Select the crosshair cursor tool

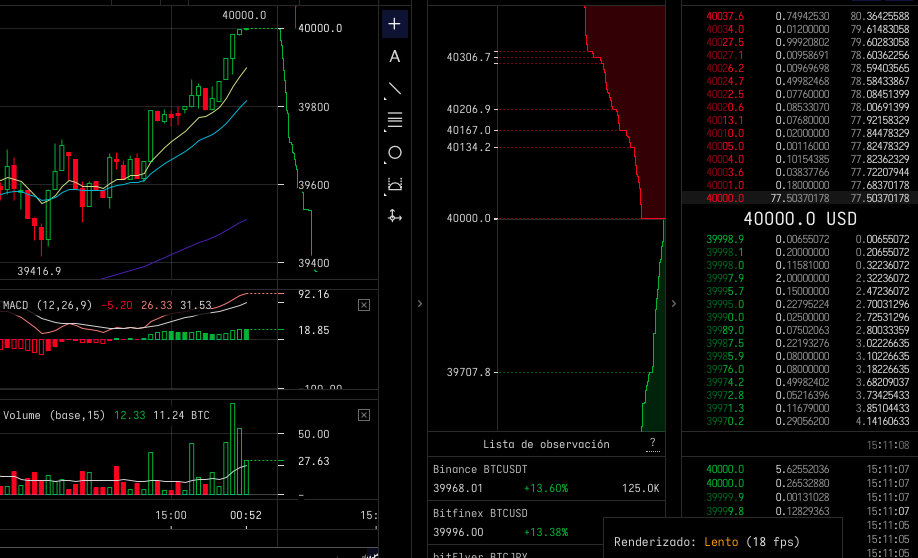(395, 24)
